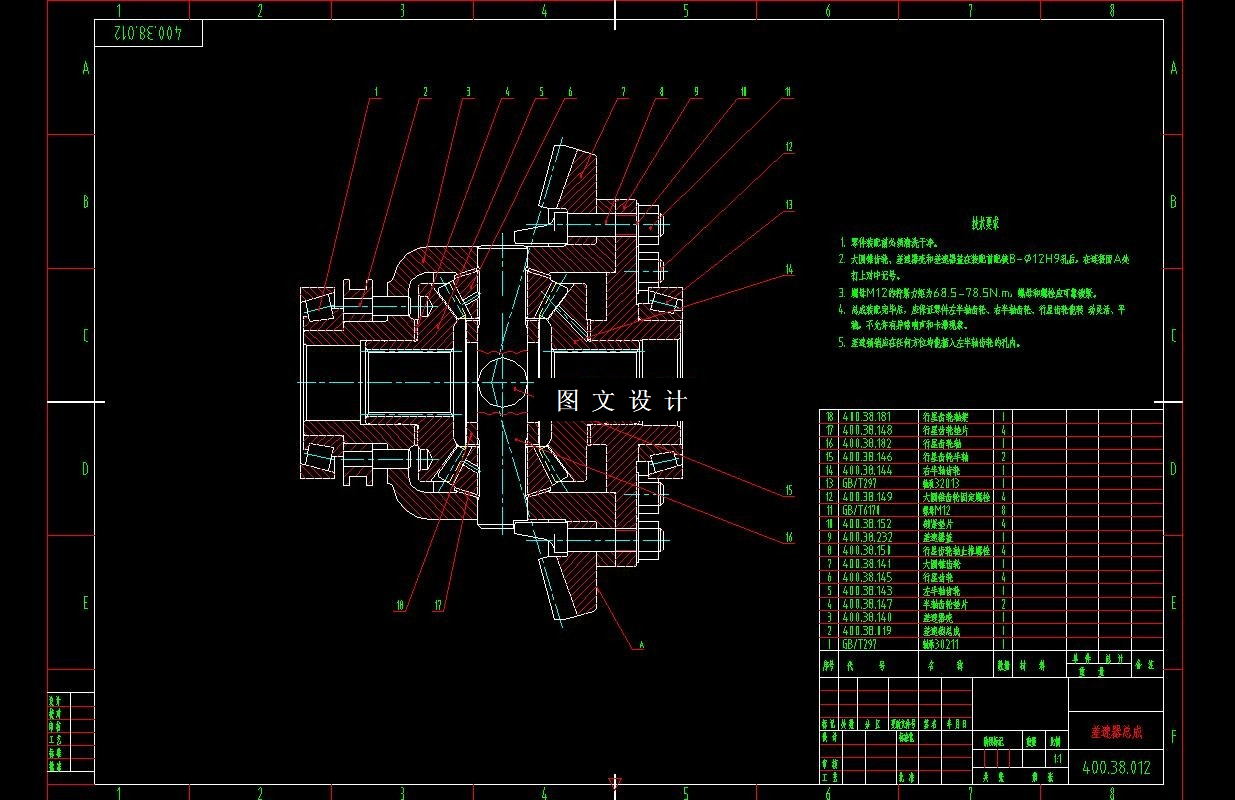The height and width of the screenshot is (800, 1235).
Task: Click code 400.38.149 in parts list
Action: tap(867, 497)
